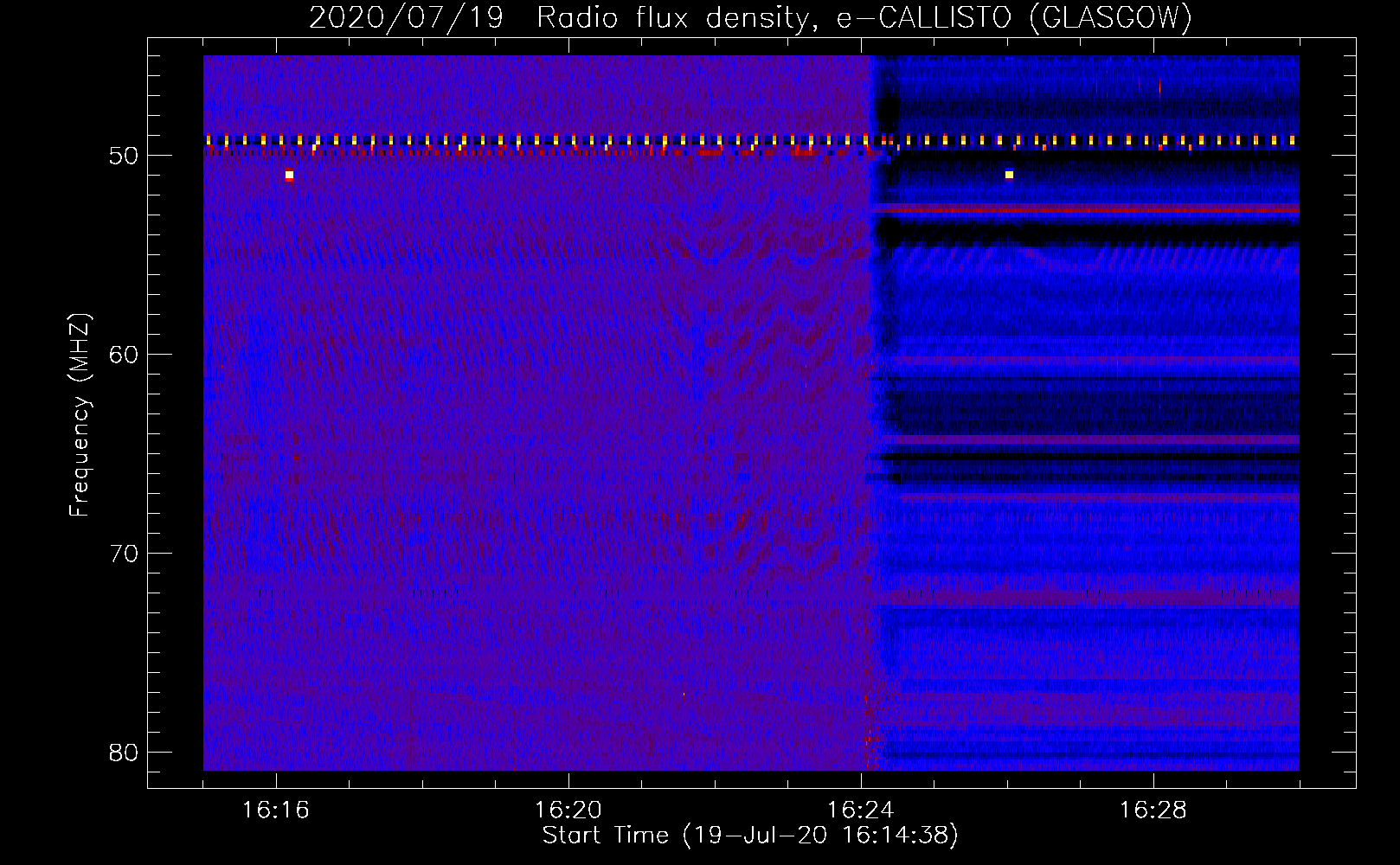
Task: Click the yellow marker square near 16:26
Action: pos(1009,175)
